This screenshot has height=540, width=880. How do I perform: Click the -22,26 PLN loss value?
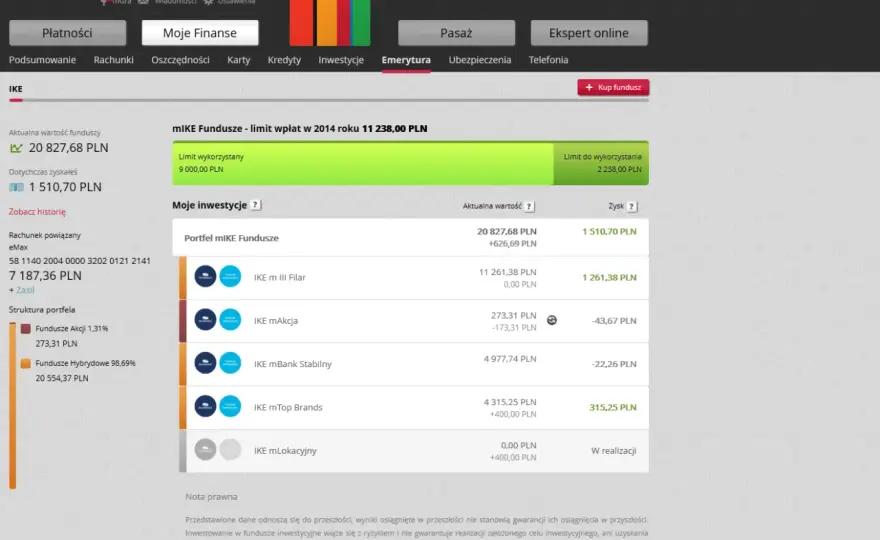(x=614, y=364)
